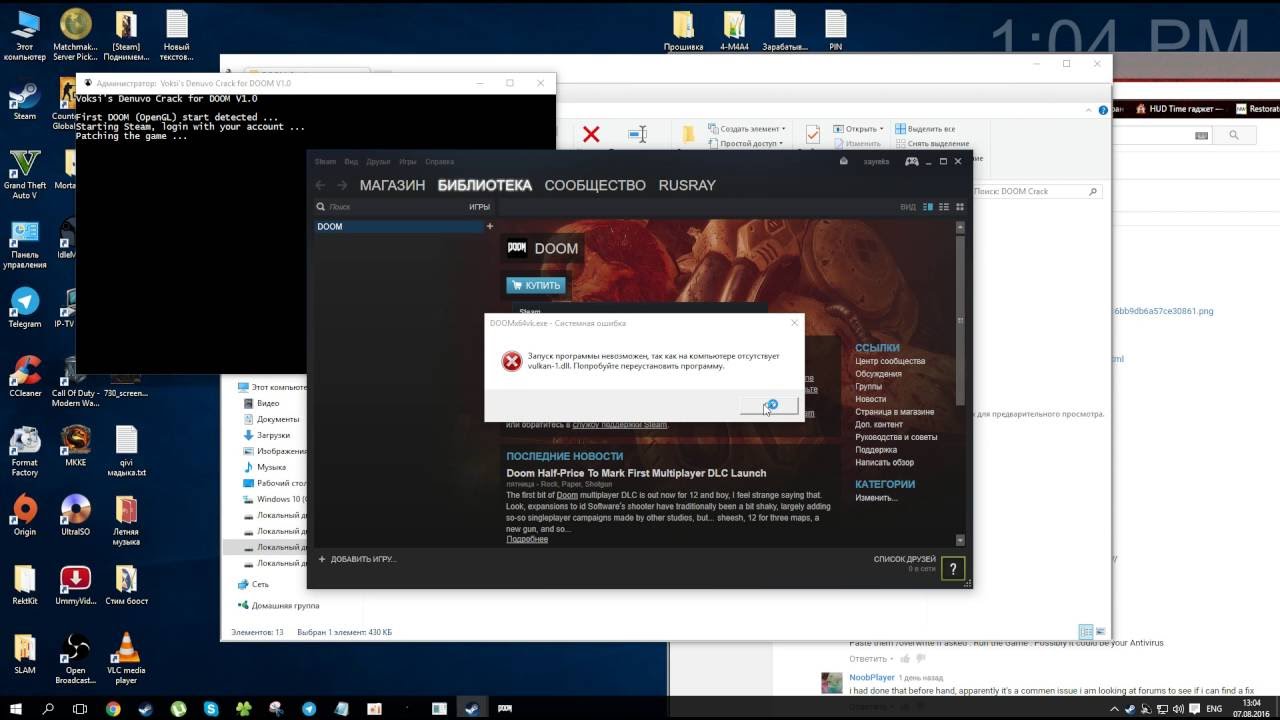1280x720 pixels.
Task: Open the sayreks account dropdown in Steam
Action: 877,161
